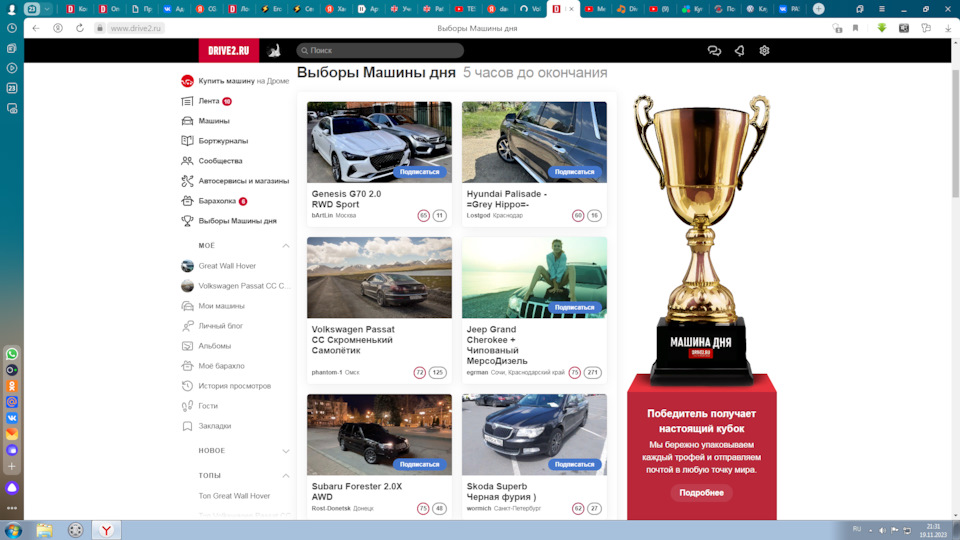Open Мои машины in sidebar
The height and width of the screenshot is (540, 960).
(x=222, y=306)
